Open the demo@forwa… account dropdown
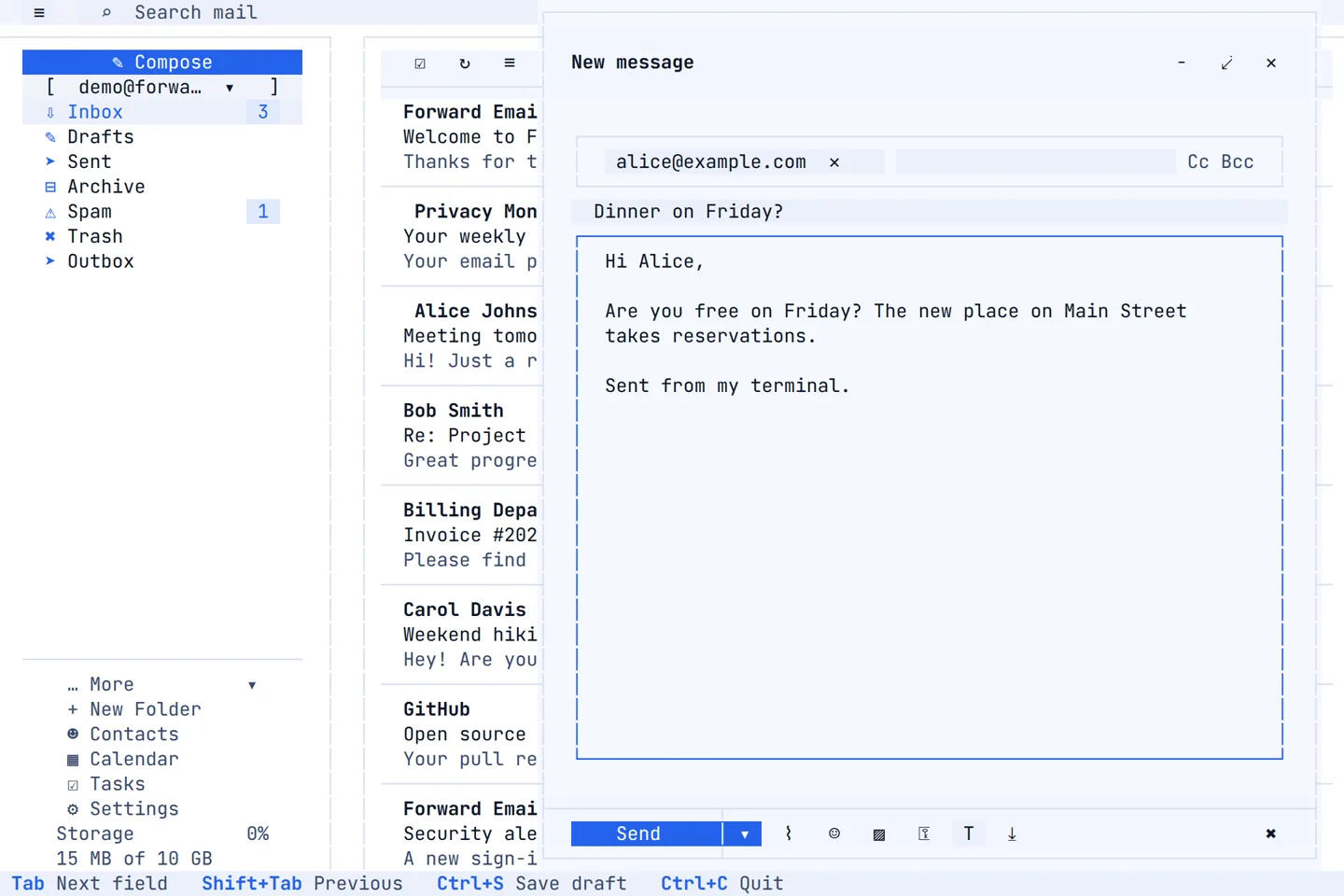This screenshot has height=896, width=1344. pos(162,87)
